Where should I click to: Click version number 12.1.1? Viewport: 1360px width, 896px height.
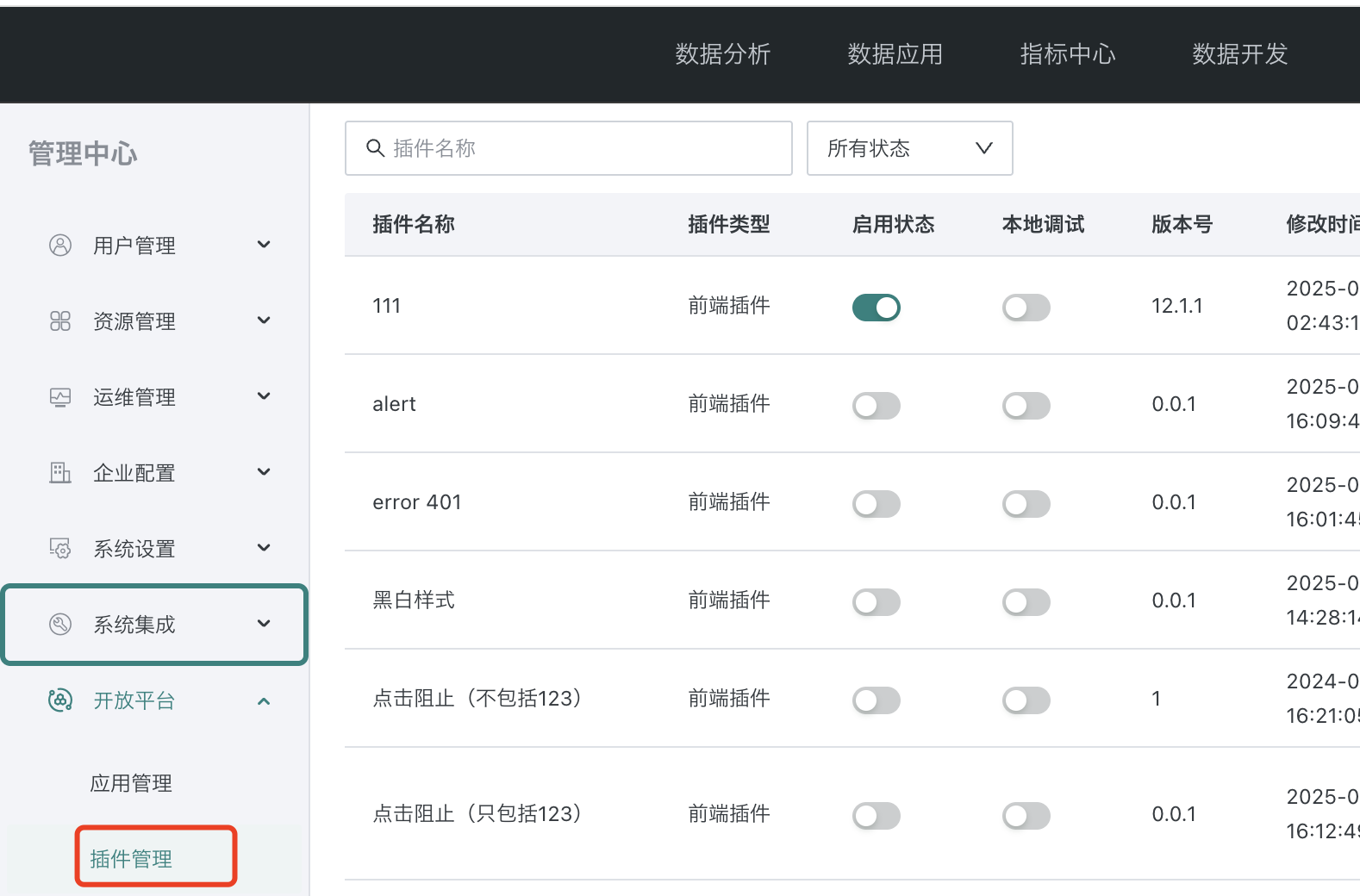coord(1177,306)
